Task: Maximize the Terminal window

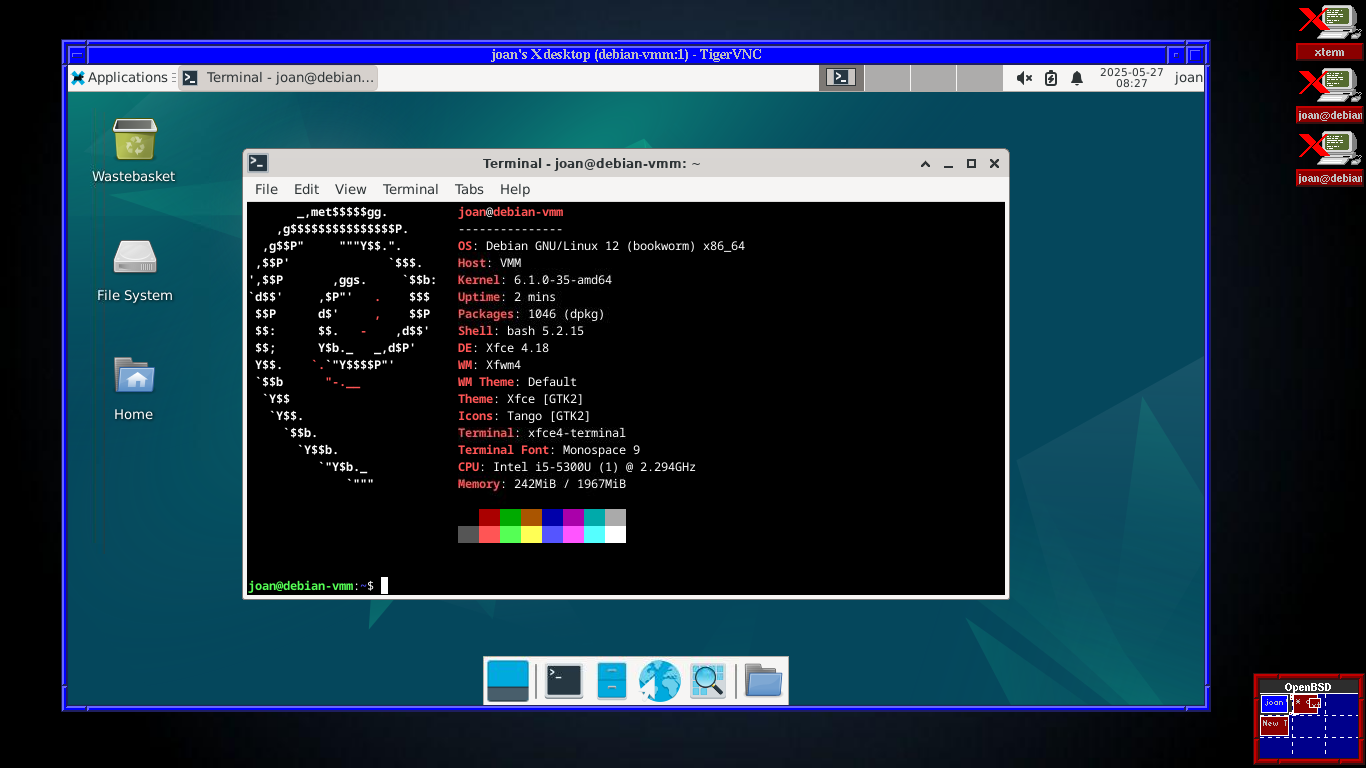Action: click(971, 163)
